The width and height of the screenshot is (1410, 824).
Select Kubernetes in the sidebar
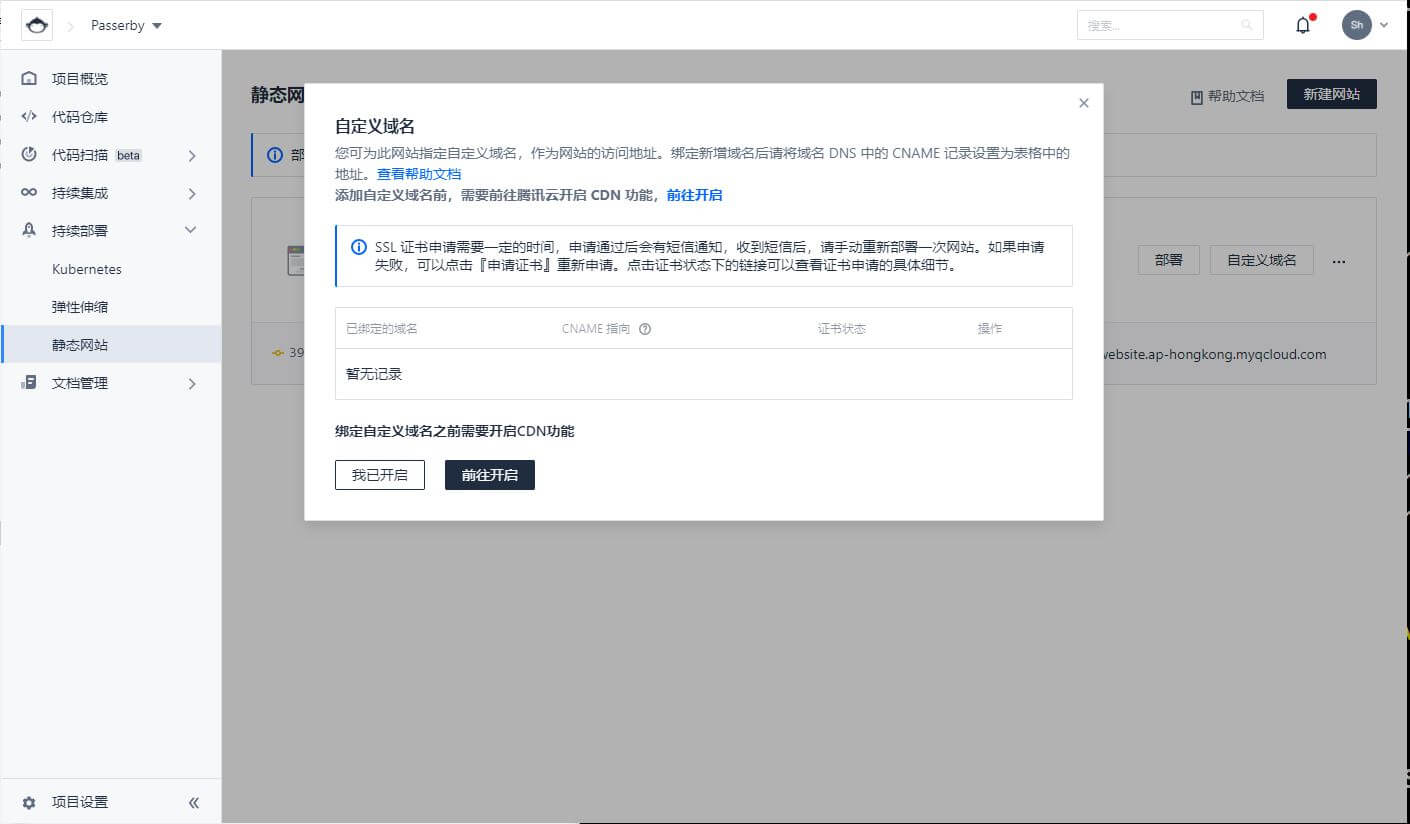87,270
